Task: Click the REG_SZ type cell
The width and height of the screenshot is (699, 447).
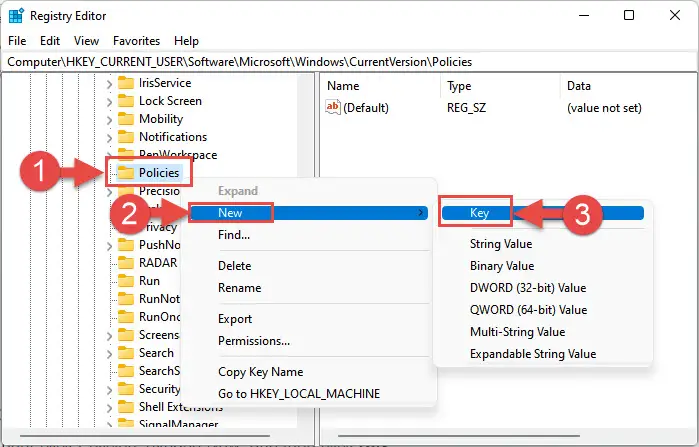Action: (x=466, y=108)
